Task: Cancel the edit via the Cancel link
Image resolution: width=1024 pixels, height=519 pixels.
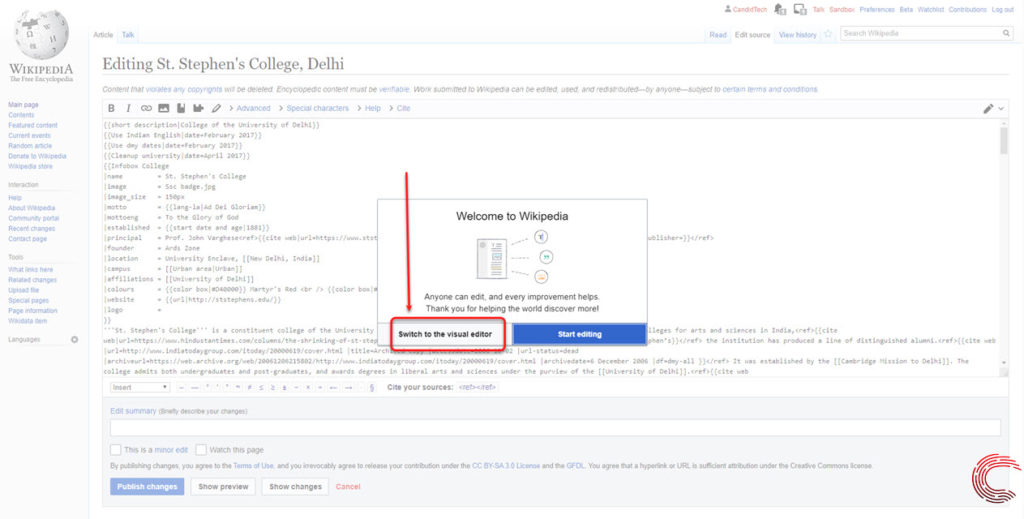Action: pos(348,486)
